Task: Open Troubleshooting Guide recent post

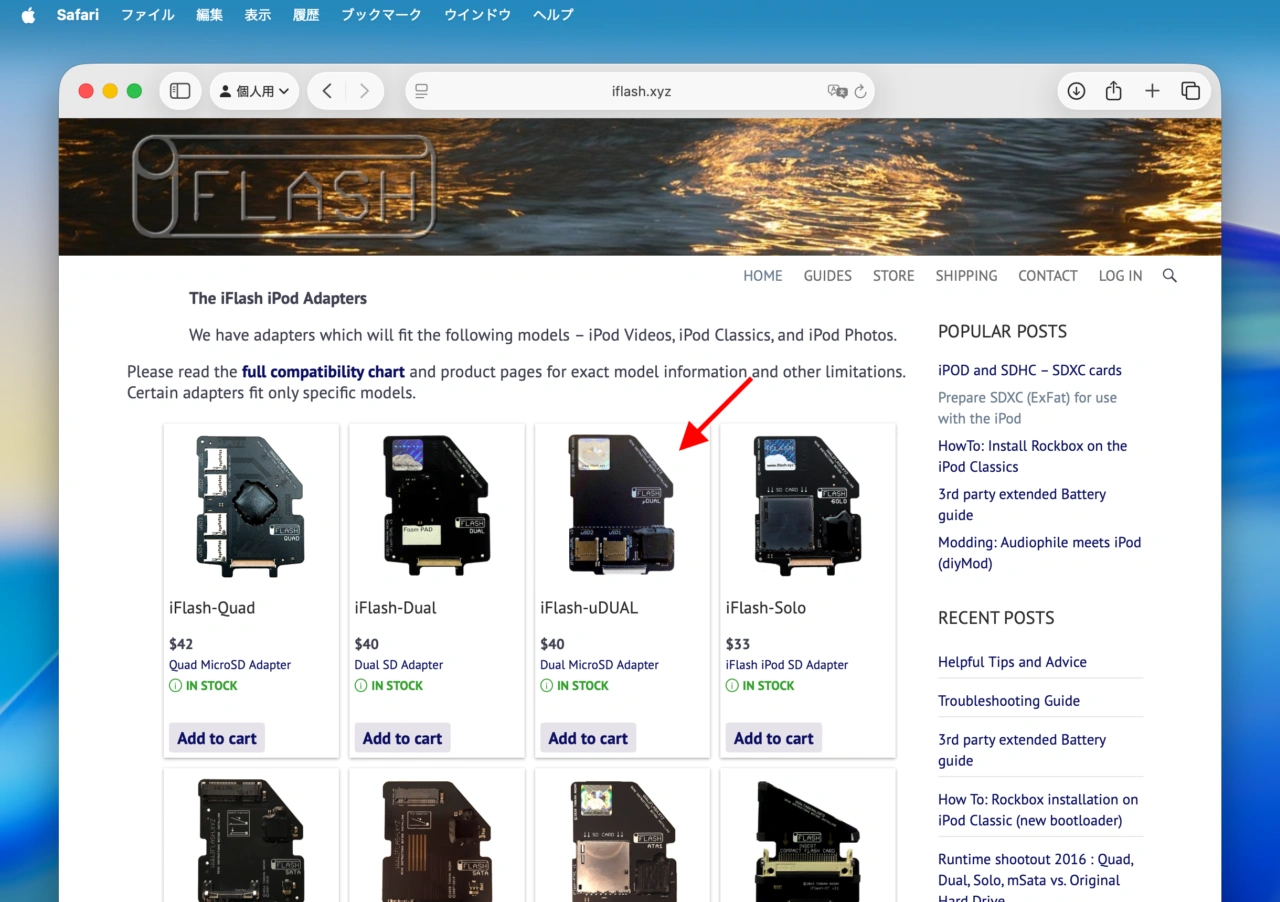Action: (x=1008, y=701)
